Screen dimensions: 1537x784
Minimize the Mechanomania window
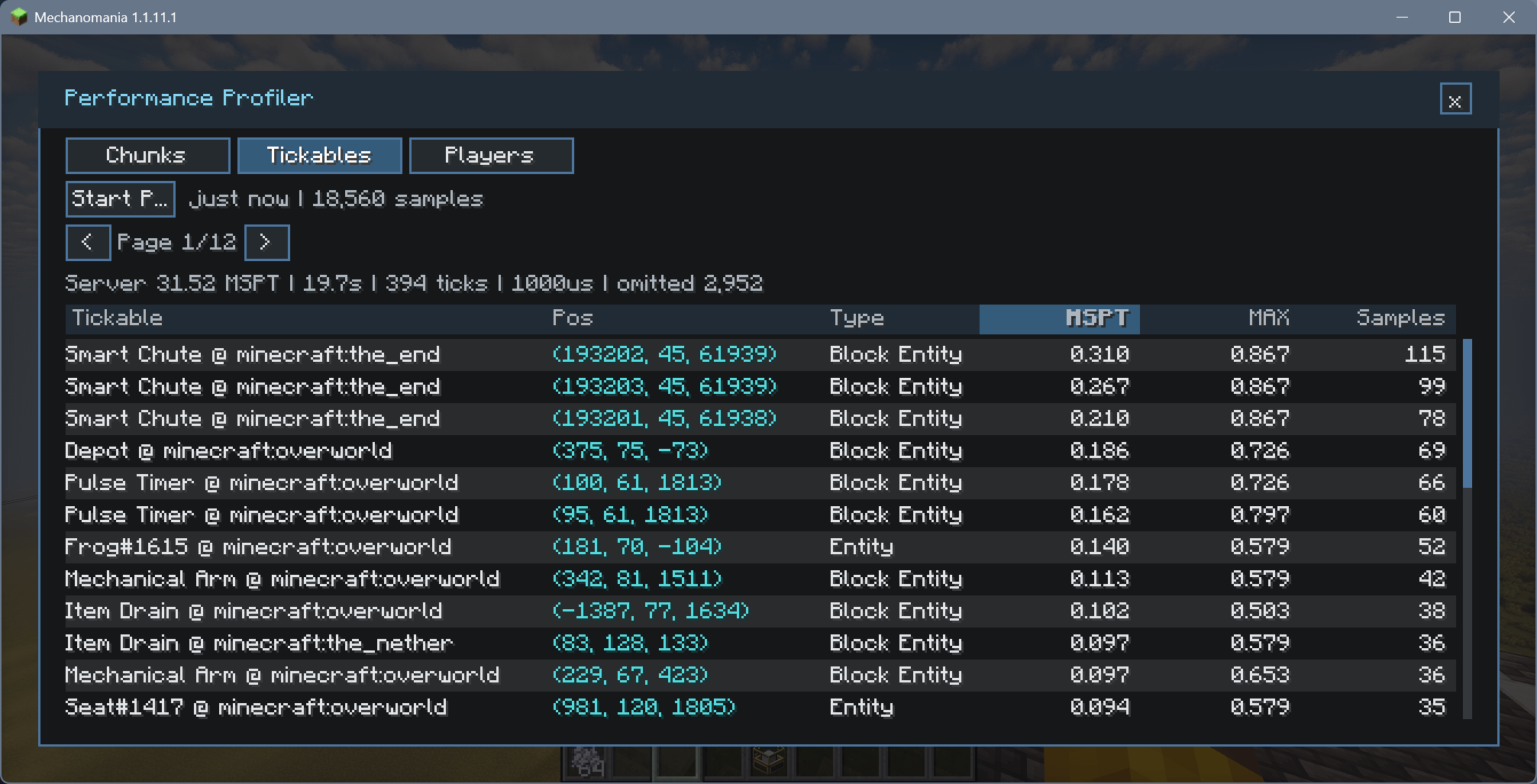pos(1402,17)
